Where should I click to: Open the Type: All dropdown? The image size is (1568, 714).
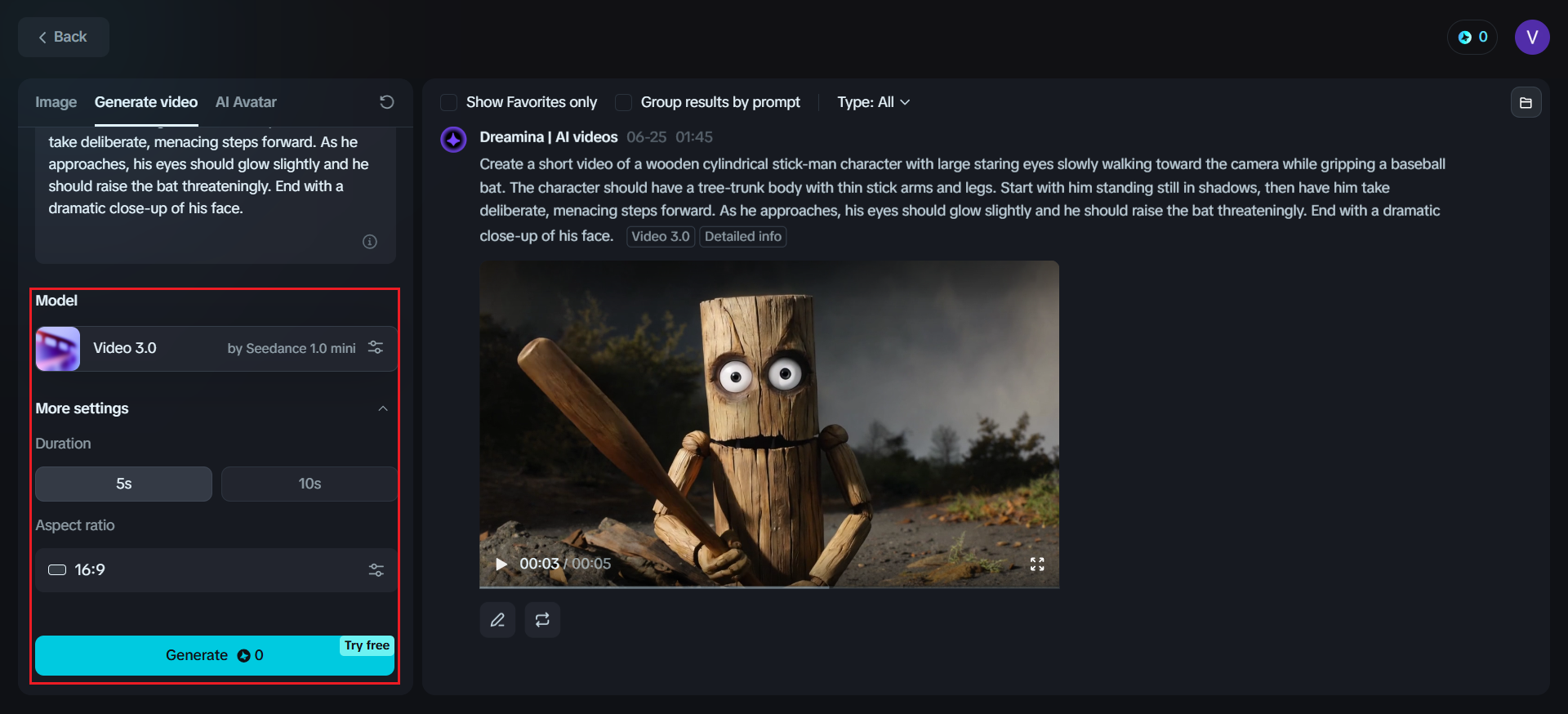click(873, 102)
